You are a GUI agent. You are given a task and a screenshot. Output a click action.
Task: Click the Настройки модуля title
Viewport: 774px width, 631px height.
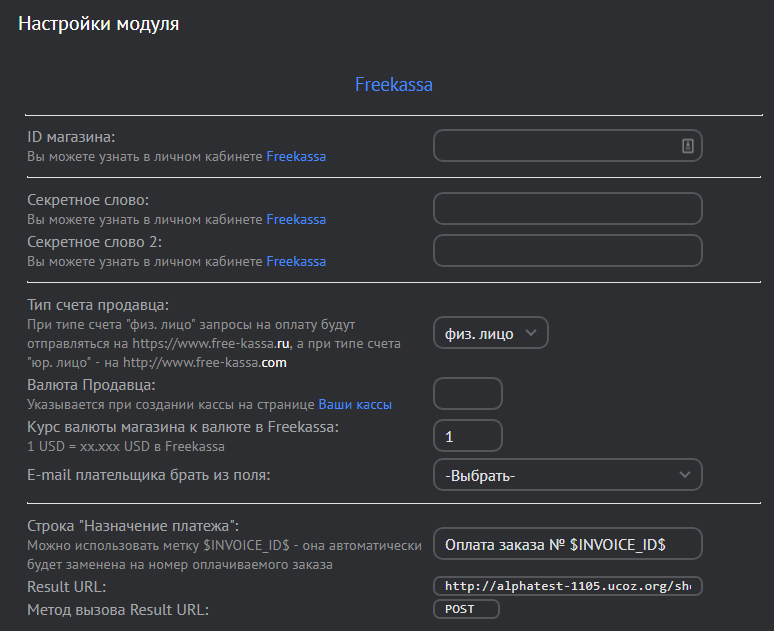[x=99, y=24]
